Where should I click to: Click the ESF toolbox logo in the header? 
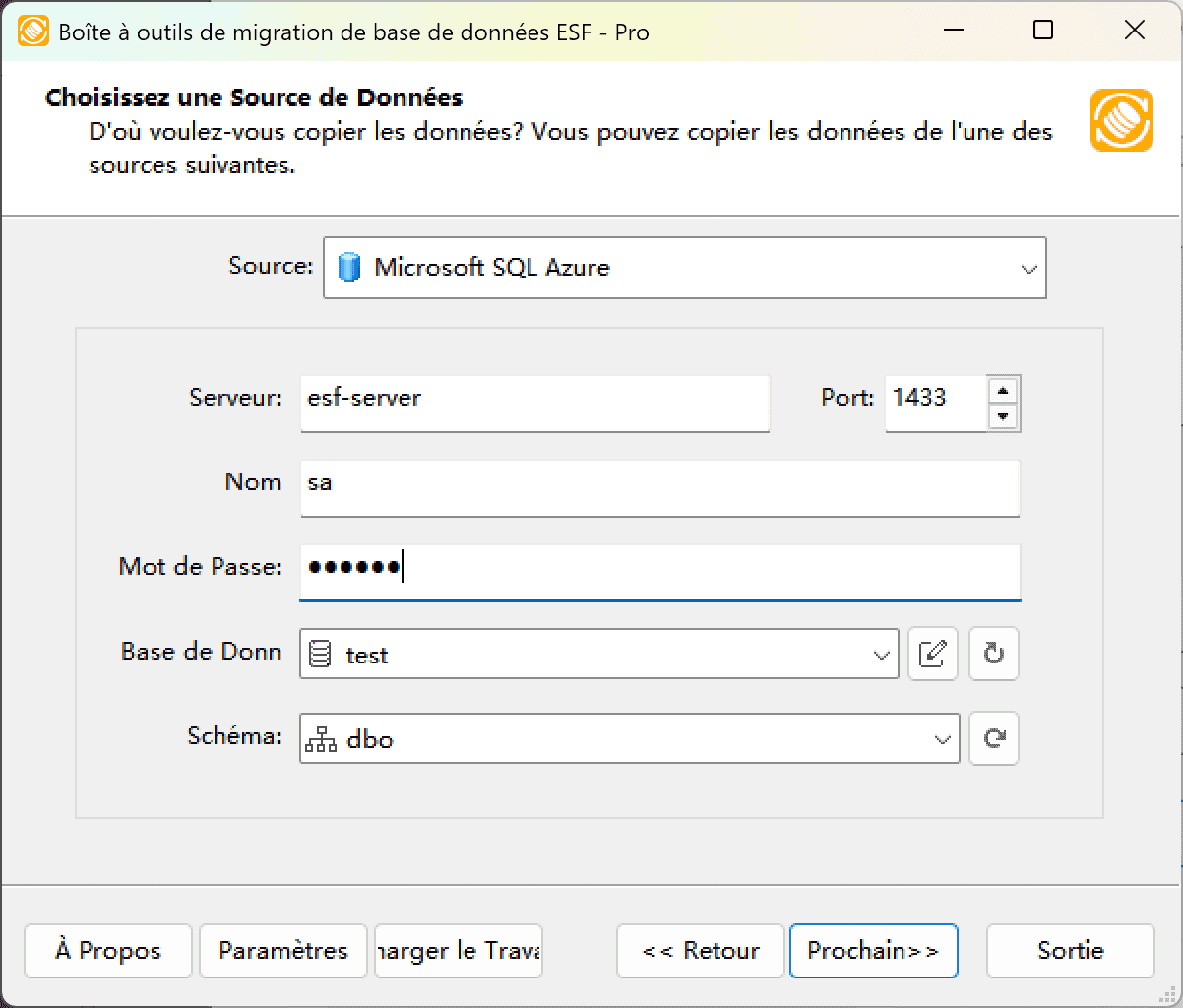tap(1121, 120)
